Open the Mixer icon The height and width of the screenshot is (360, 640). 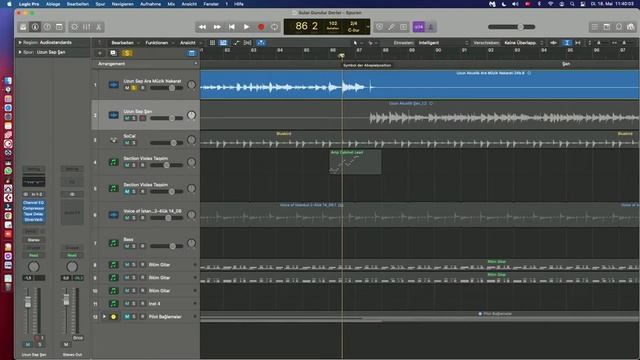[87, 27]
